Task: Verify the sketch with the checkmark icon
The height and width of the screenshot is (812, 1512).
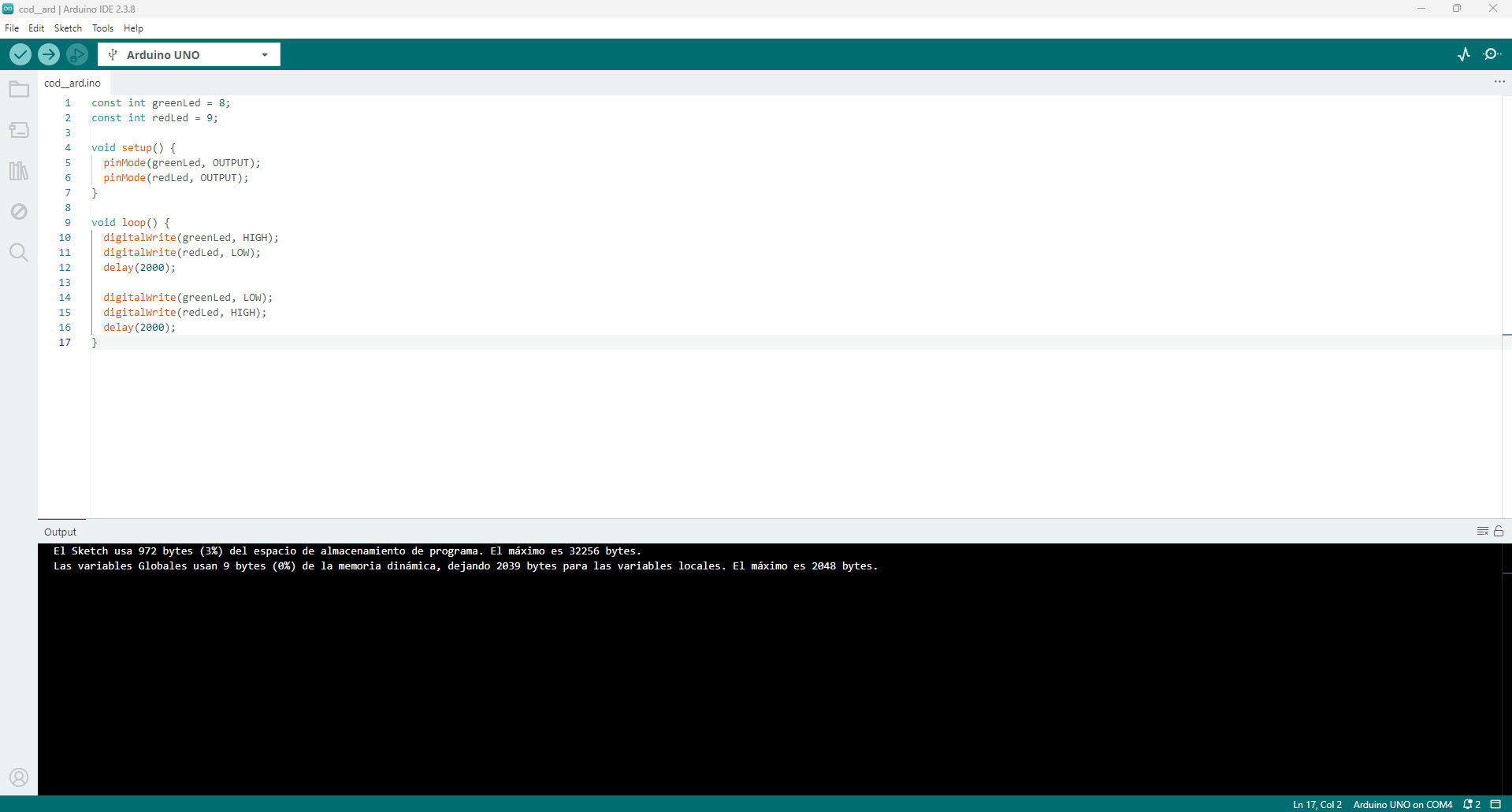Action: pyautogui.click(x=20, y=54)
